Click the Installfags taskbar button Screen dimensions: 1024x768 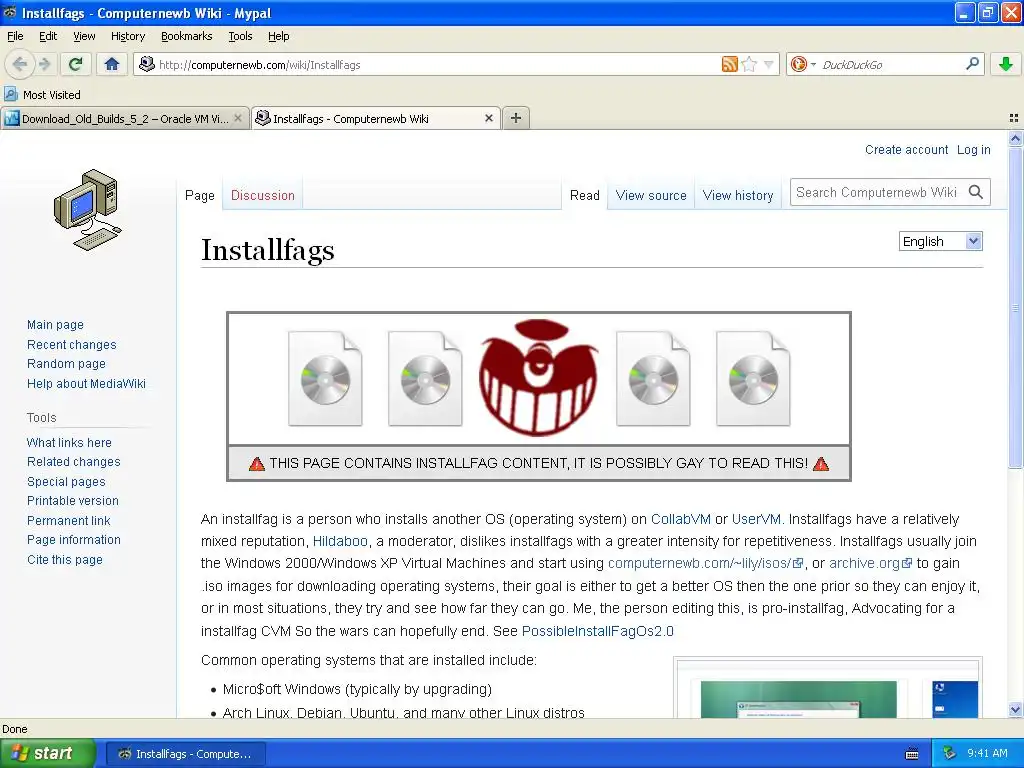tap(186, 754)
